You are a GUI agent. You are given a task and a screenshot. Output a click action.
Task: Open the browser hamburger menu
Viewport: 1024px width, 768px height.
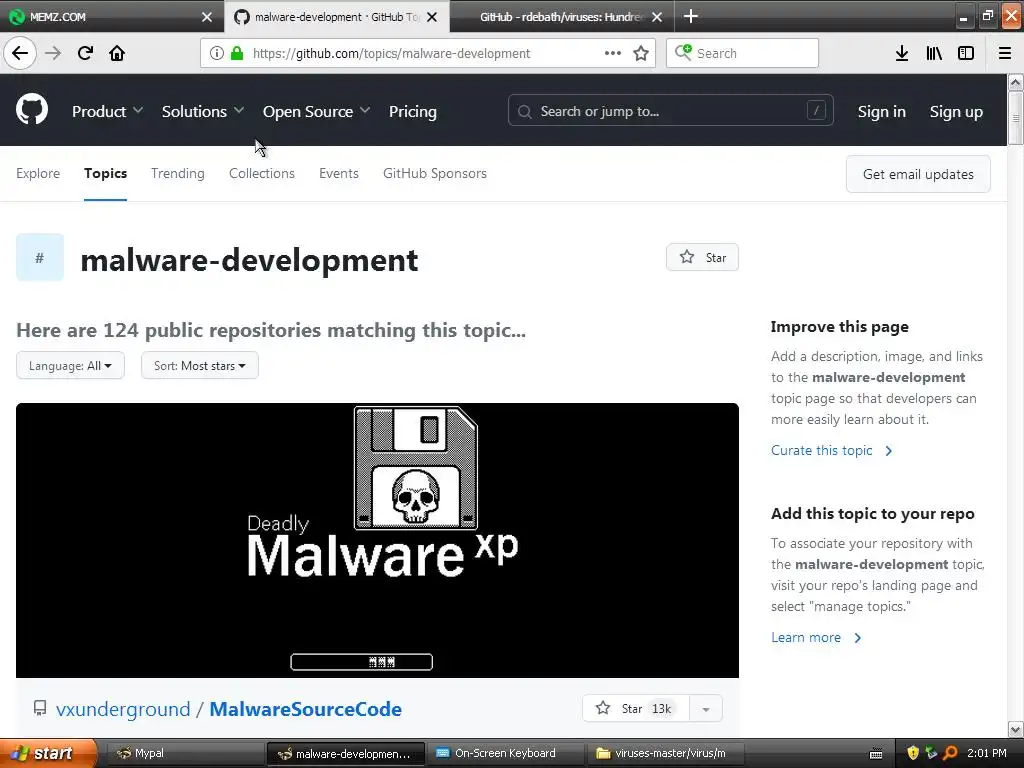[1005, 53]
